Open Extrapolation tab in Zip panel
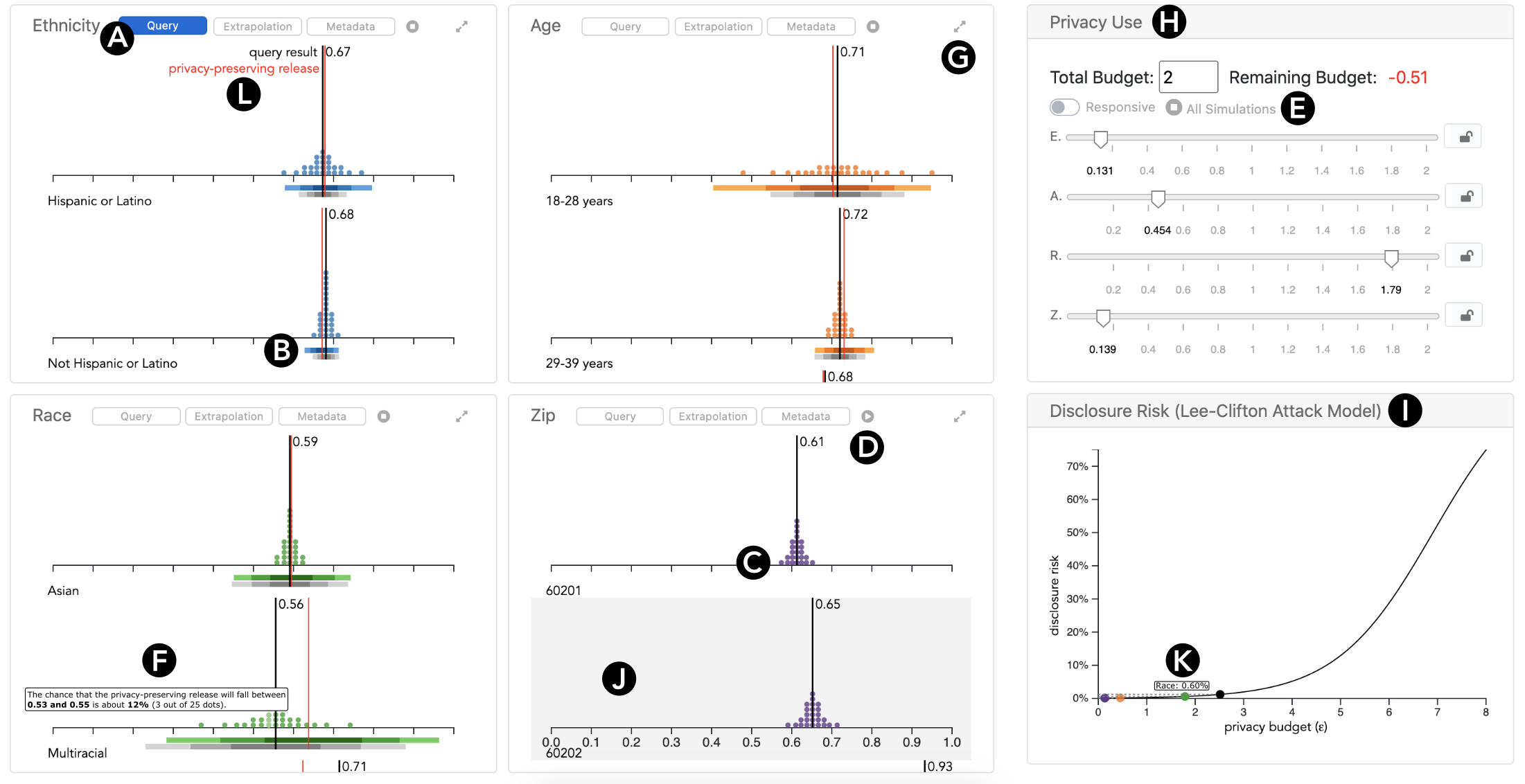Viewport: 1525px width, 784px height. [713, 416]
